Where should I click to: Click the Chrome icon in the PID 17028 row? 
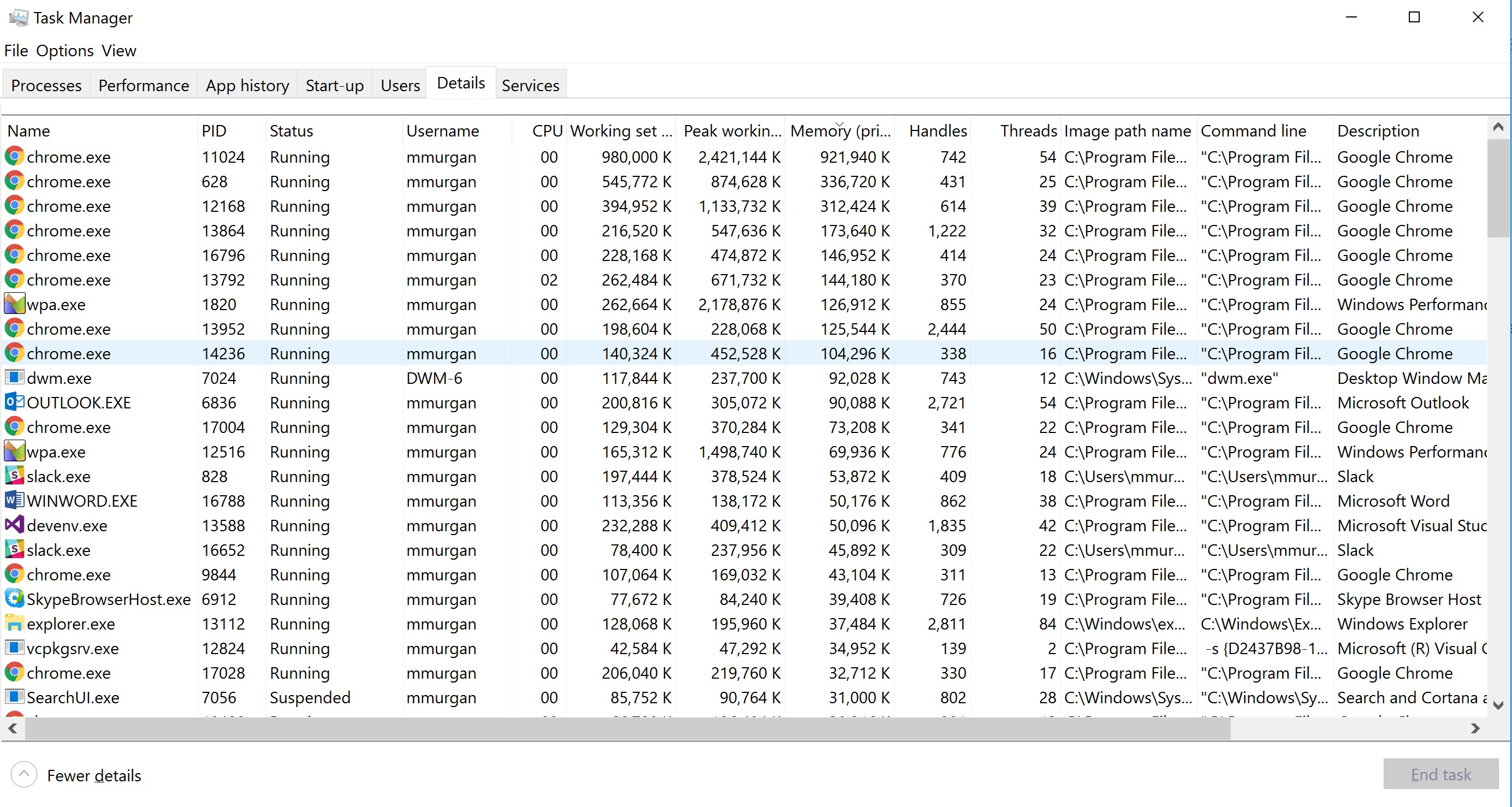15,673
